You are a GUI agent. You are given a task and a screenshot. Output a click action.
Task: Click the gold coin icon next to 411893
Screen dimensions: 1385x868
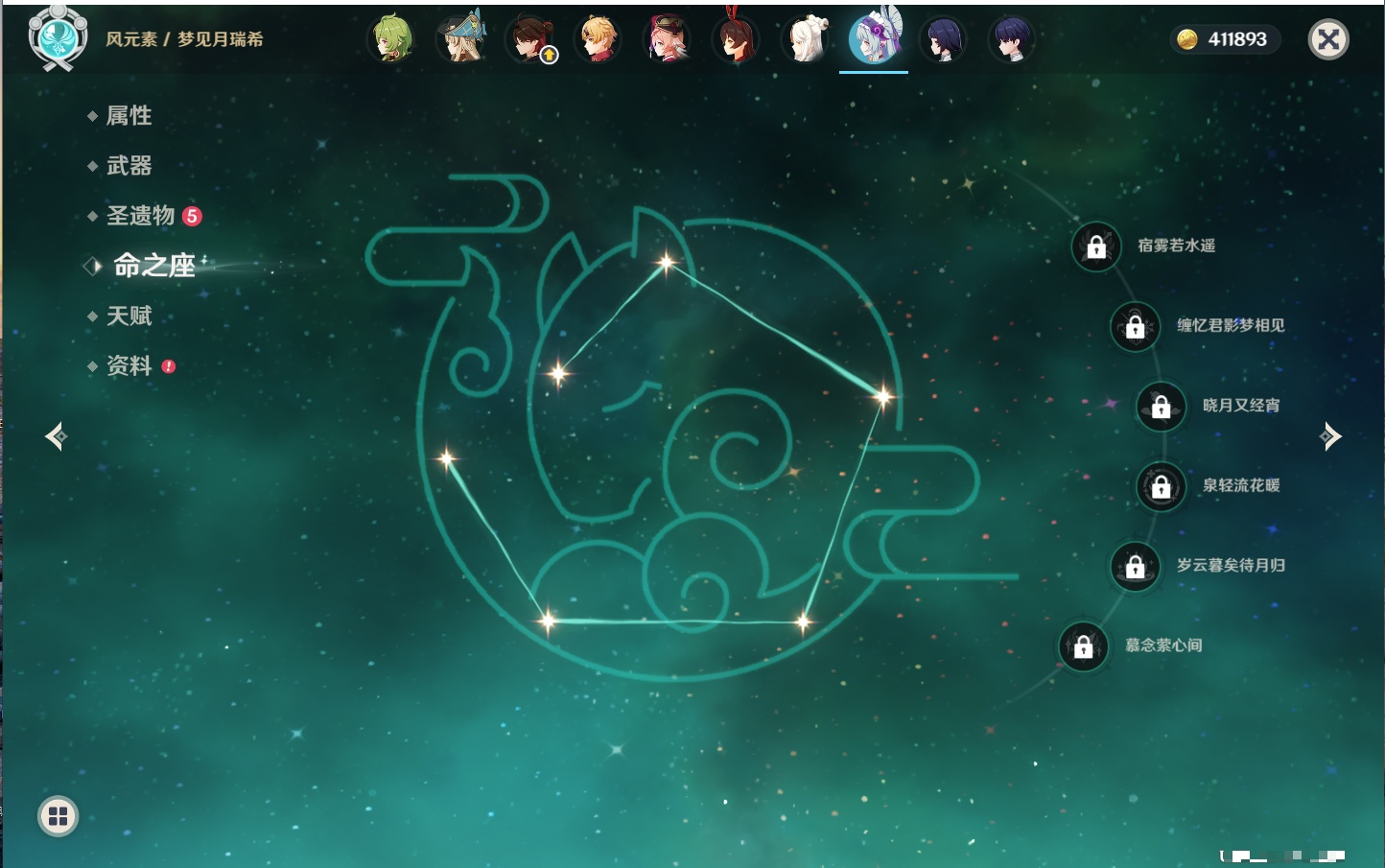pyautogui.click(x=1187, y=39)
